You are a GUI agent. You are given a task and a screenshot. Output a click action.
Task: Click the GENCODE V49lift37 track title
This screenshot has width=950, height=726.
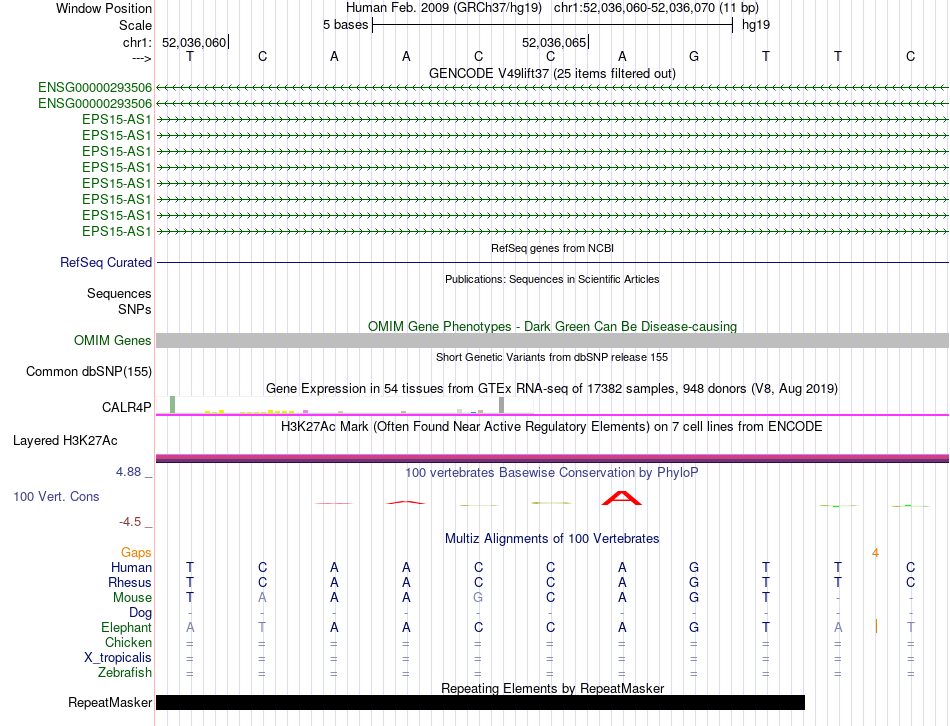click(x=552, y=73)
